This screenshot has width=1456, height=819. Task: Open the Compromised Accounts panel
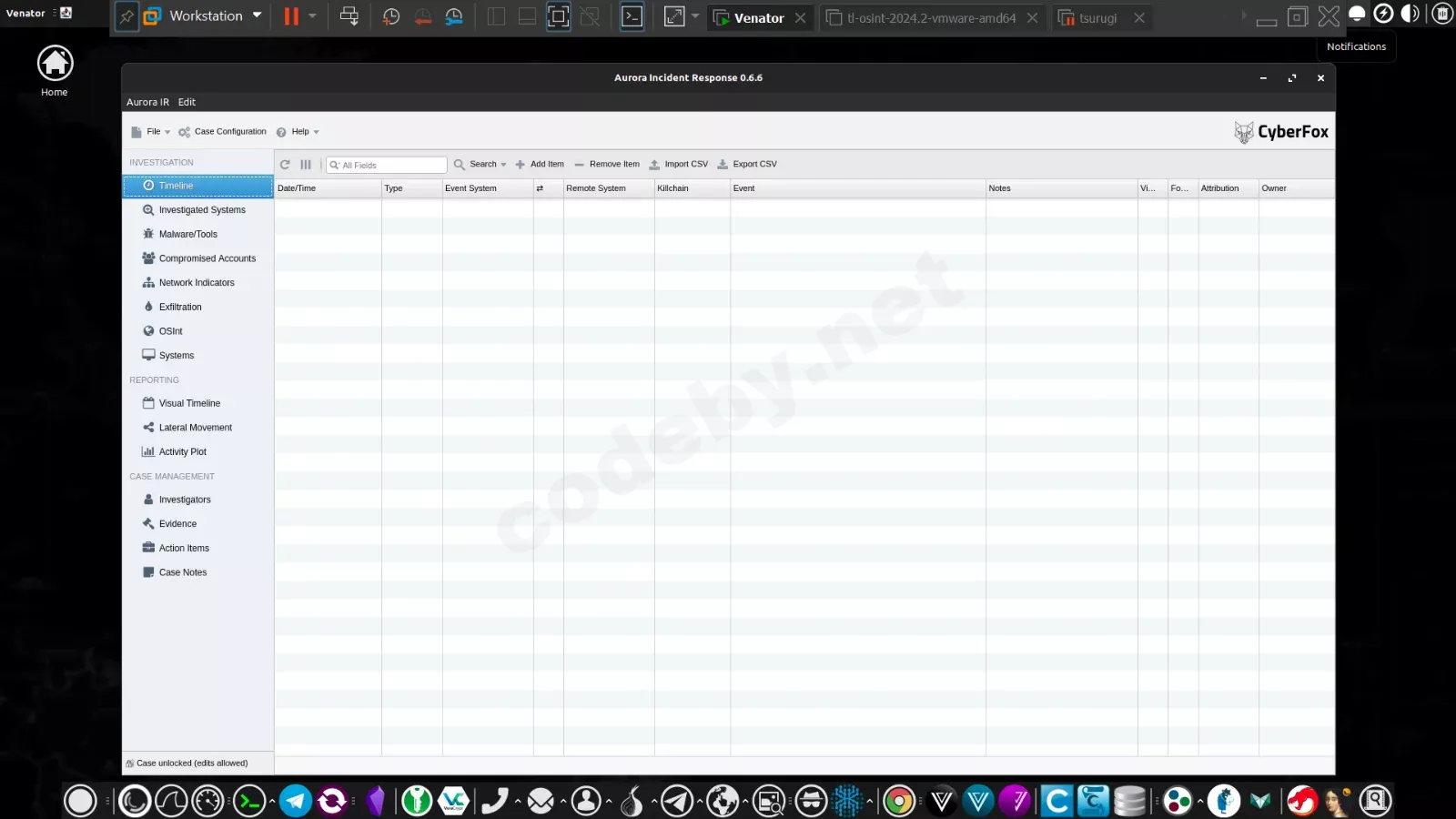(207, 258)
